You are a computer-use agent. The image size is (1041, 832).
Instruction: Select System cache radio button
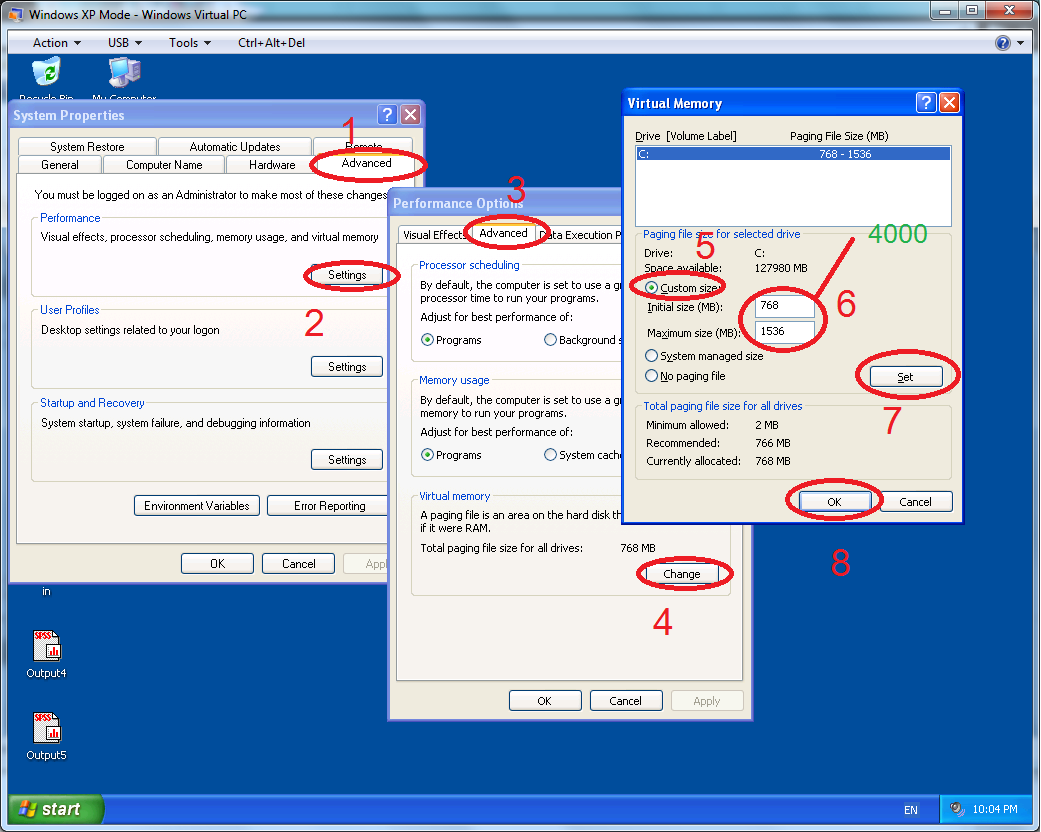coord(550,455)
